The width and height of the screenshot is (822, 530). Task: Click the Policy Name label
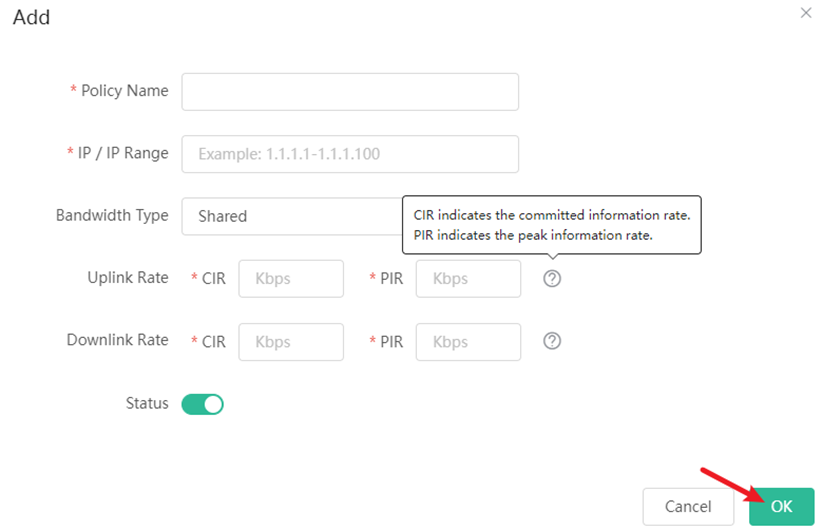click(124, 91)
